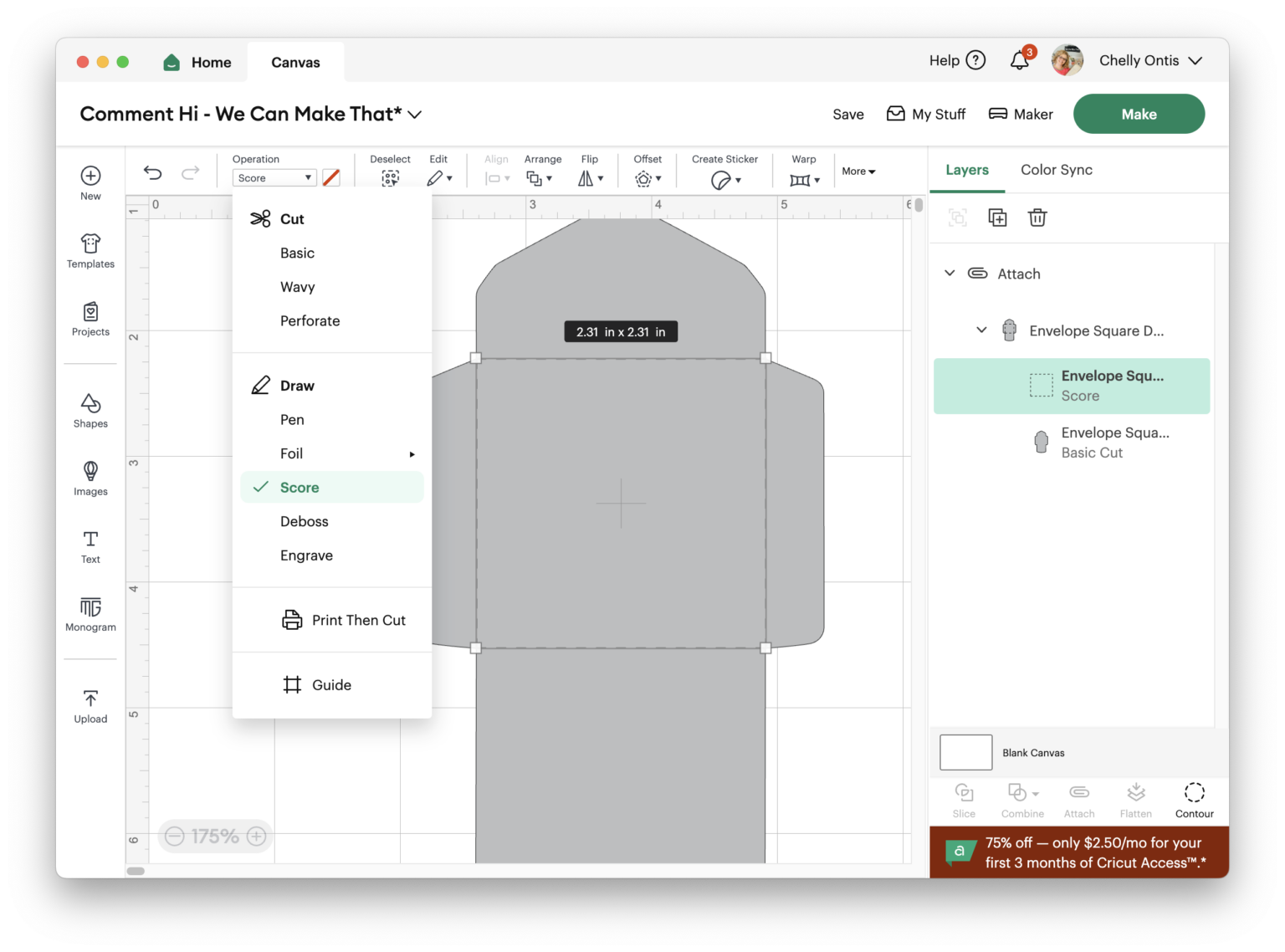The height and width of the screenshot is (952, 1285).
Task: Select the Slice tool
Action: (963, 799)
